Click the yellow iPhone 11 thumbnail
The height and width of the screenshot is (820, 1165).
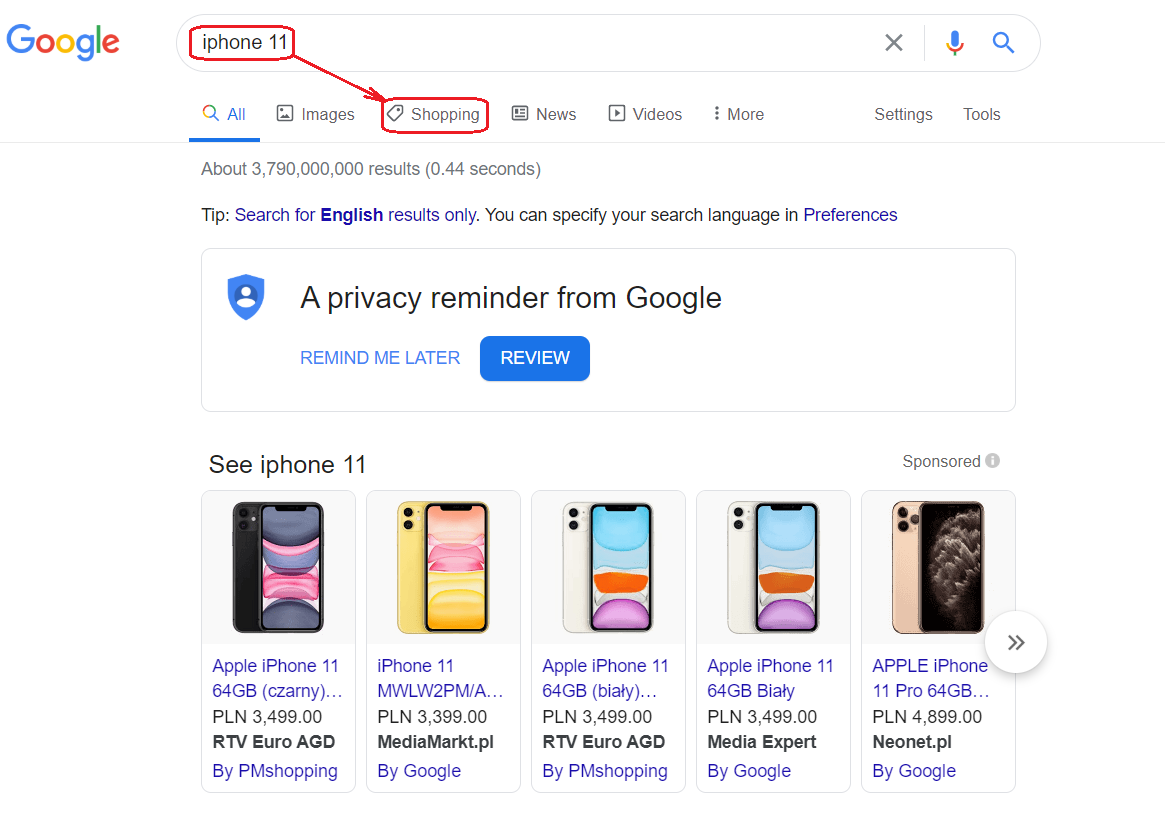click(x=444, y=567)
